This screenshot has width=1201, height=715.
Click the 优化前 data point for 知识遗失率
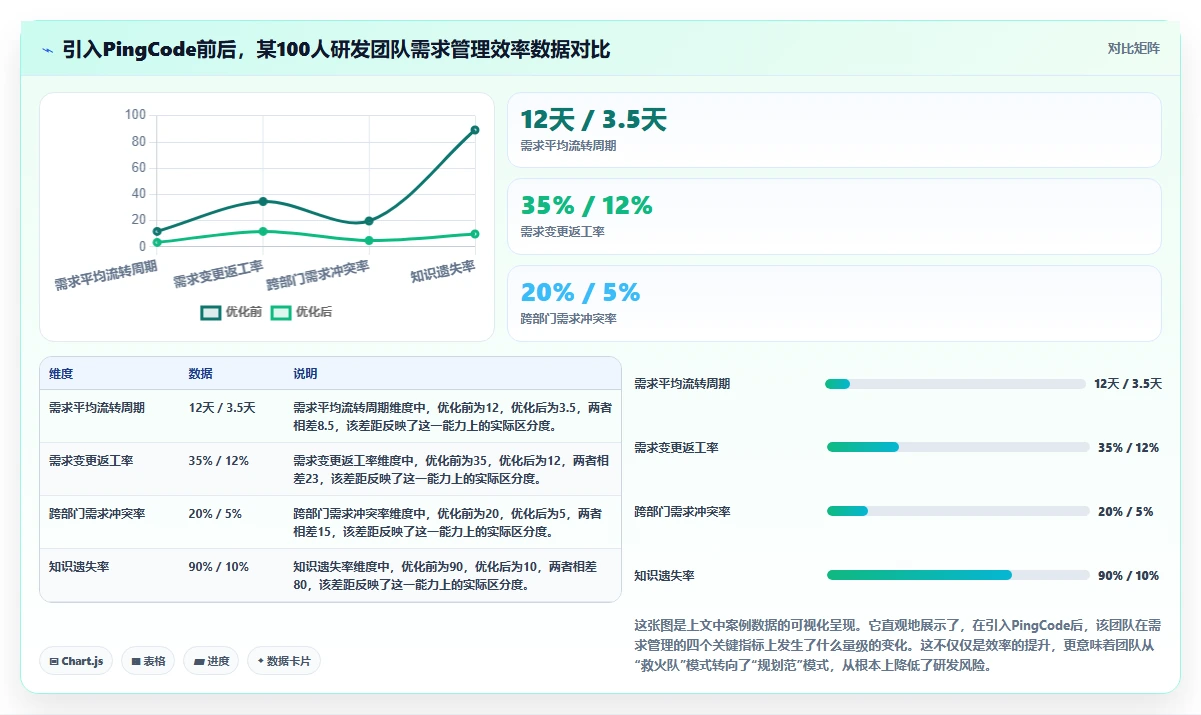pyautogui.click(x=474, y=130)
